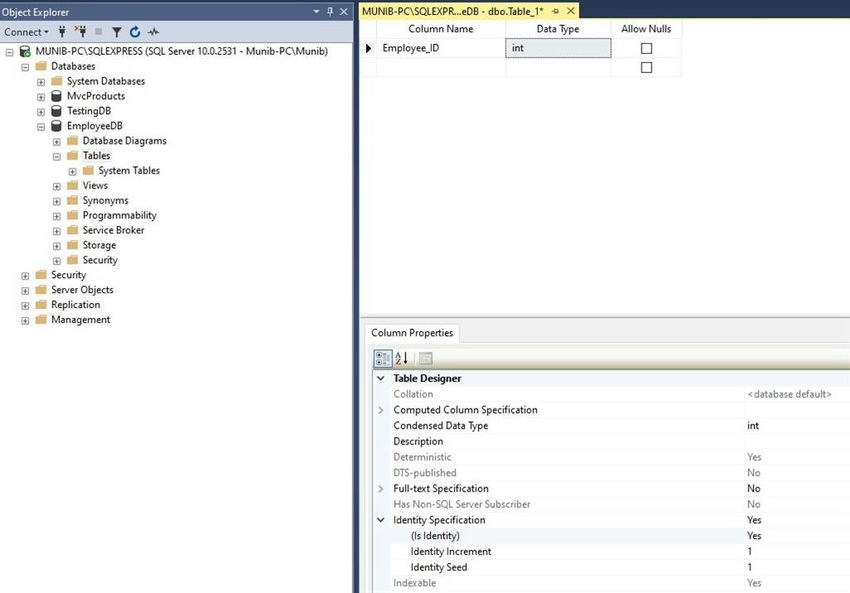Select the server icon for MUNIB-PC\SQLEXPRESS

tap(25, 51)
